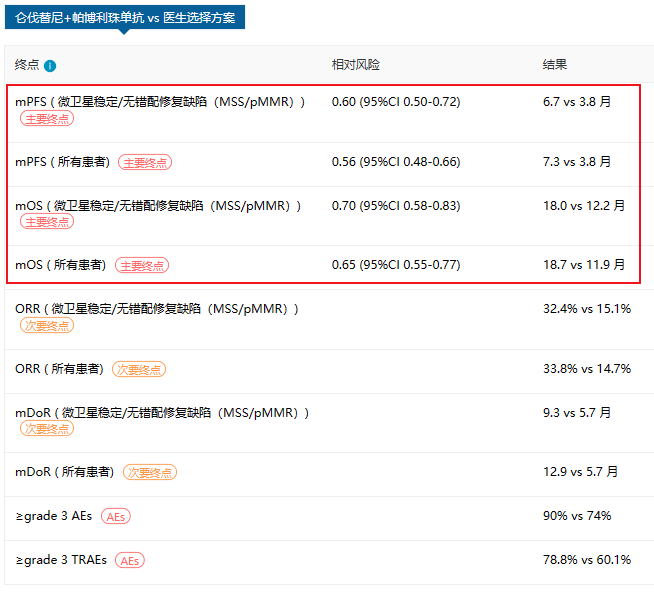Click the 主要终点 tag under mPFS MSS/pMMR row
The width and height of the screenshot is (654, 594).
(x=46, y=118)
